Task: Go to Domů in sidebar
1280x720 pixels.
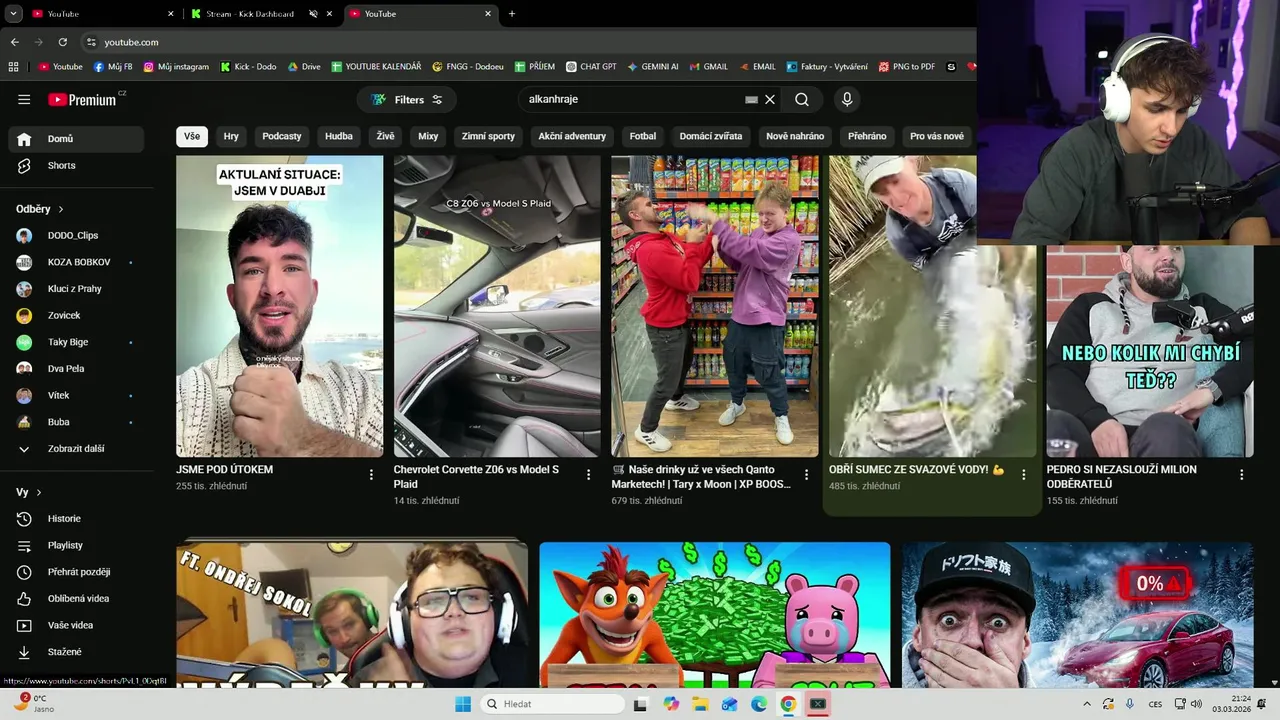Action: pyautogui.click(x=76, y=139)
